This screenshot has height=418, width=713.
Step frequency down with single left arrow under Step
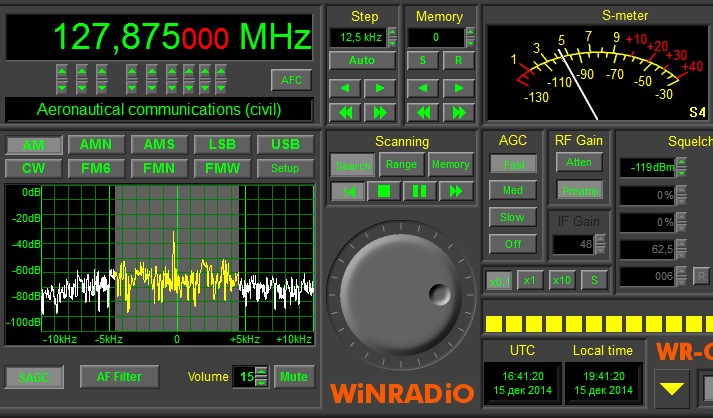pos(344,88)
